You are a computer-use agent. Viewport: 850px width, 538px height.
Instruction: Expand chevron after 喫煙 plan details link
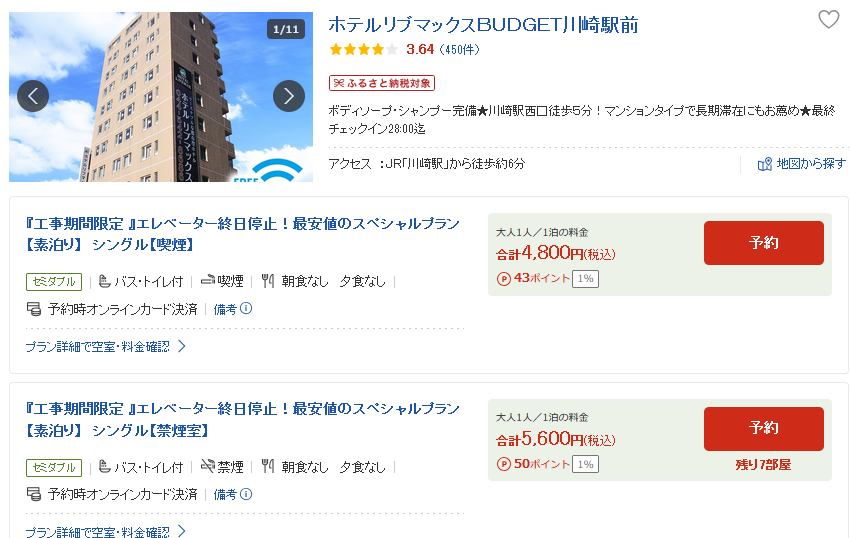(x=182, y=347)
